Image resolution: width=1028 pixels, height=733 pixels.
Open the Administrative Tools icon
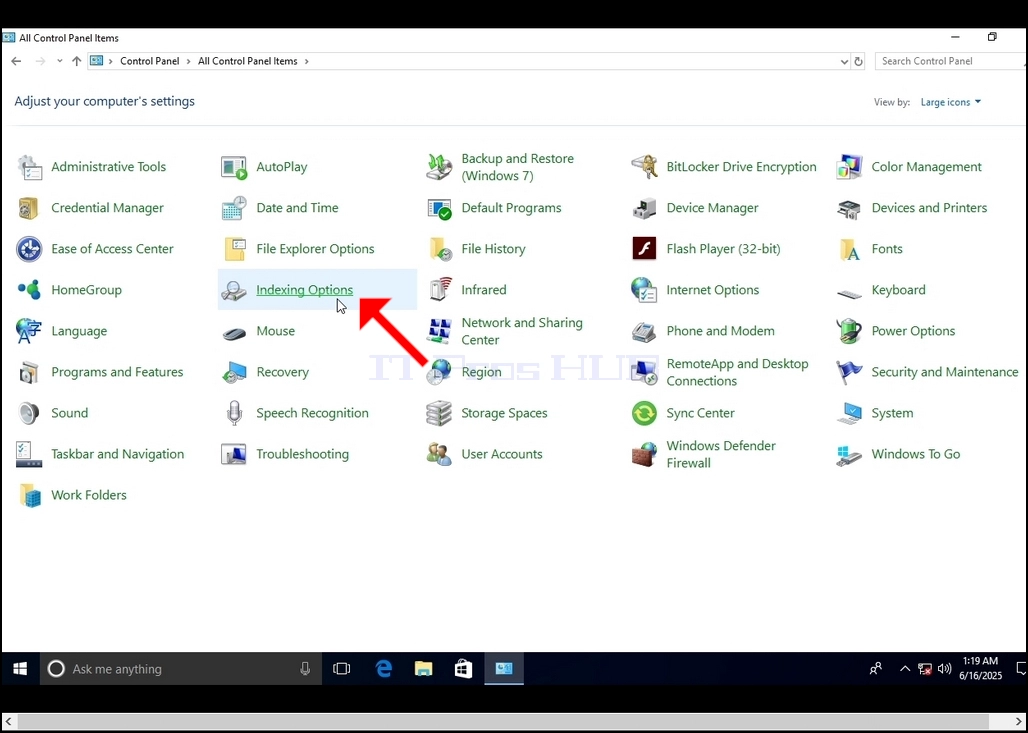(30, 167)
